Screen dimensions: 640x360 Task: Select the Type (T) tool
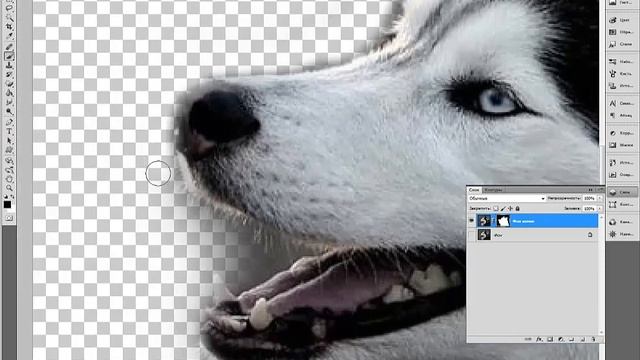(x=9, y=131)
